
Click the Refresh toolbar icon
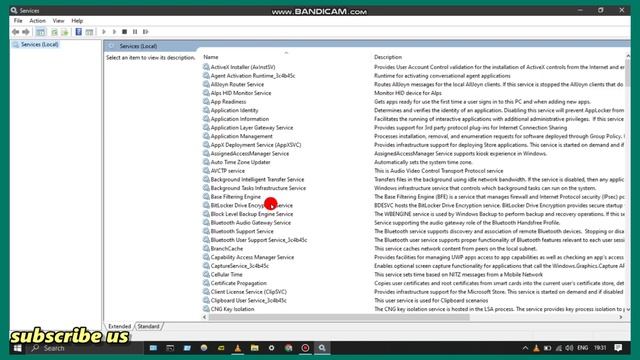click(54, 32)
